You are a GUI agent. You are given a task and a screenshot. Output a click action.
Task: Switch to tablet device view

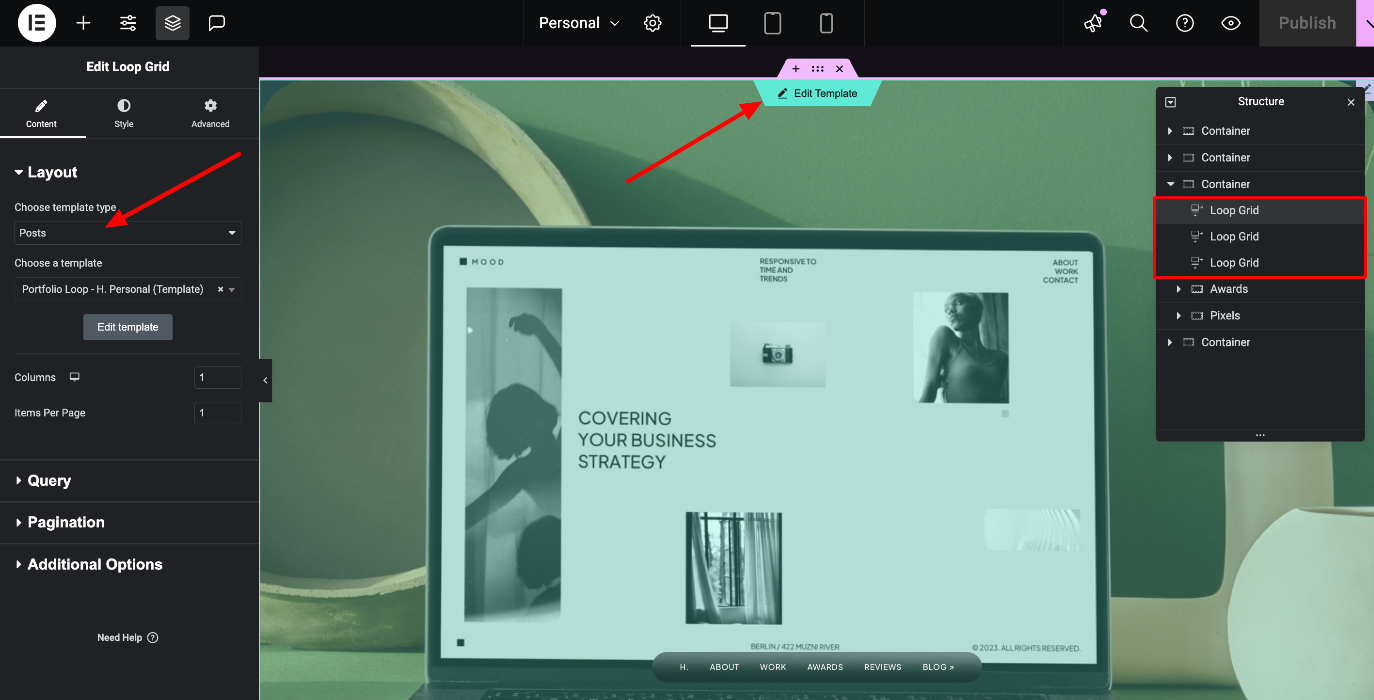coord(772,23)
